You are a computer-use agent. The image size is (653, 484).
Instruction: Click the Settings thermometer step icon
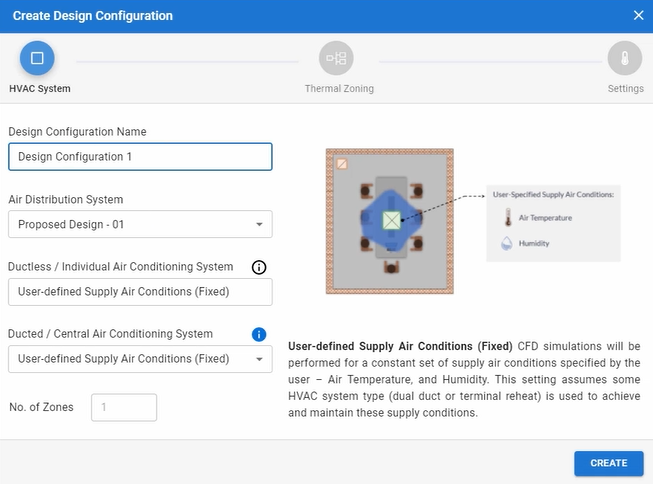pyautogui.click(x=624, y=58)
